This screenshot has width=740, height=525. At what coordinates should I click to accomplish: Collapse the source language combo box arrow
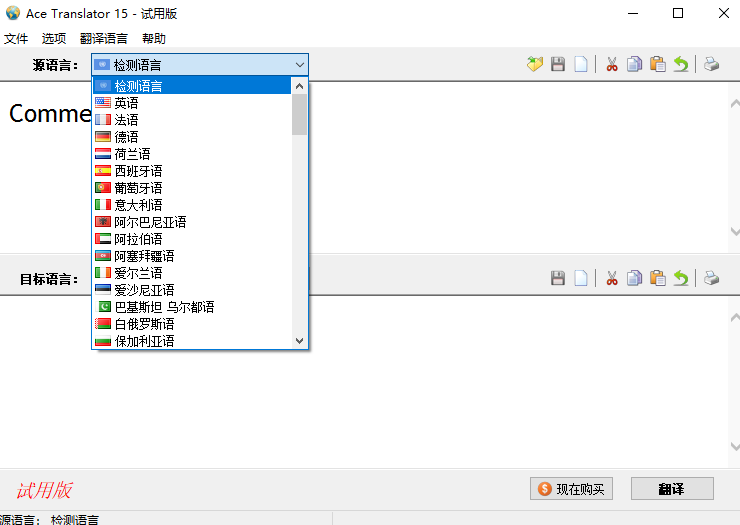coord(300,65)
